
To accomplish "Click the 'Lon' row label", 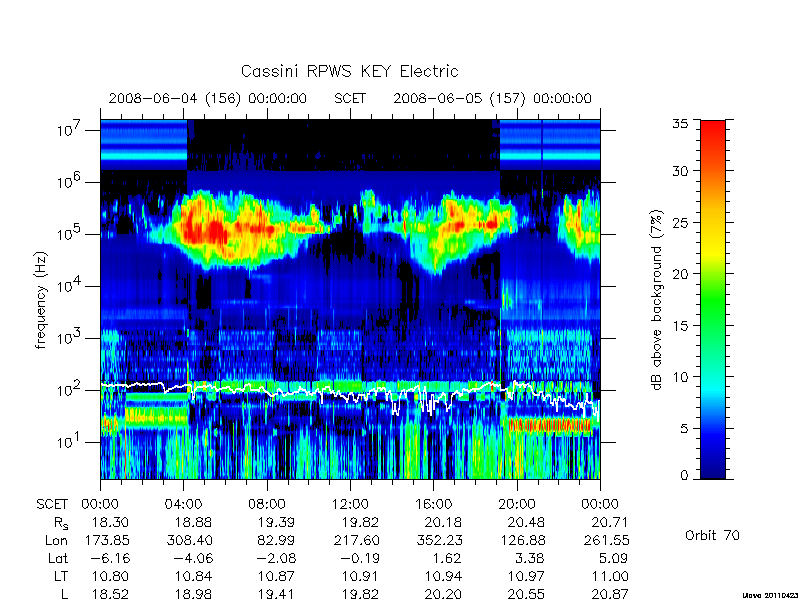I will click(57, 540).
